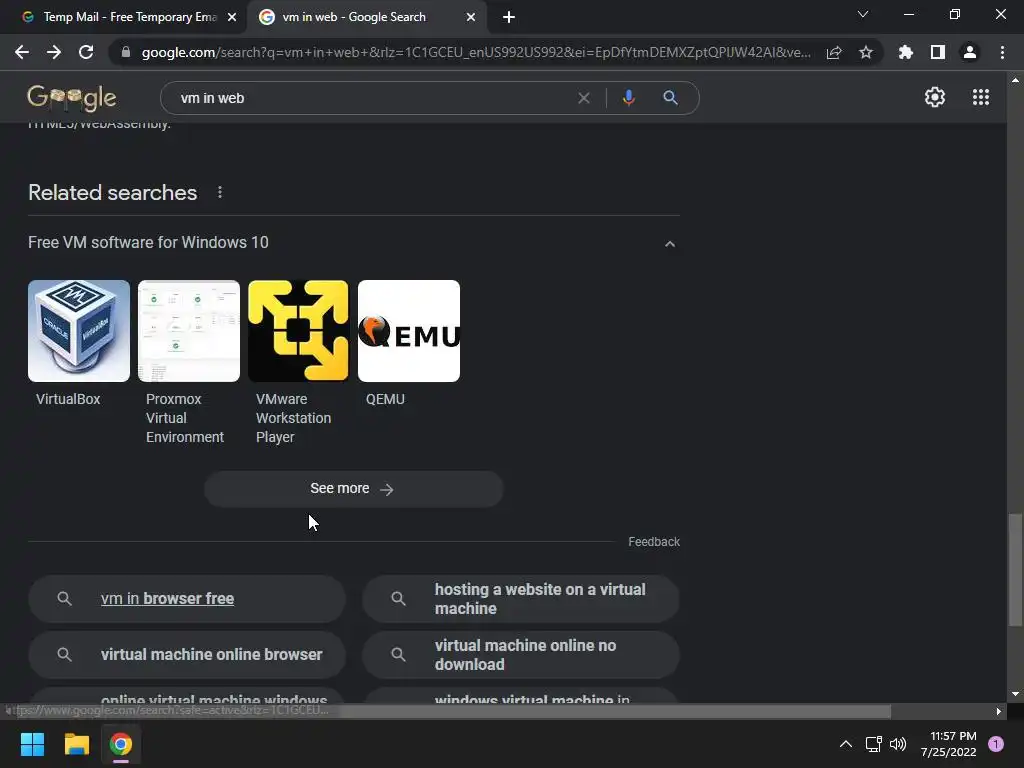
Task: Open the Windows Start menu
Action: (32, 744)
